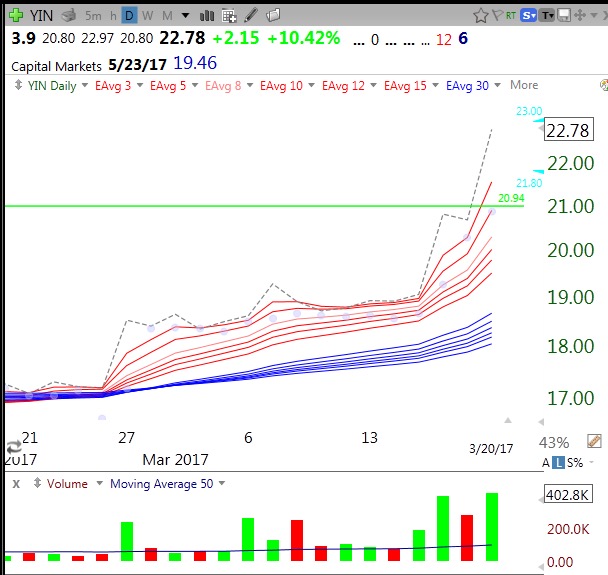Click the four-arrow move window icon
This screenshot has height=575, width=608.
(580, 16)
